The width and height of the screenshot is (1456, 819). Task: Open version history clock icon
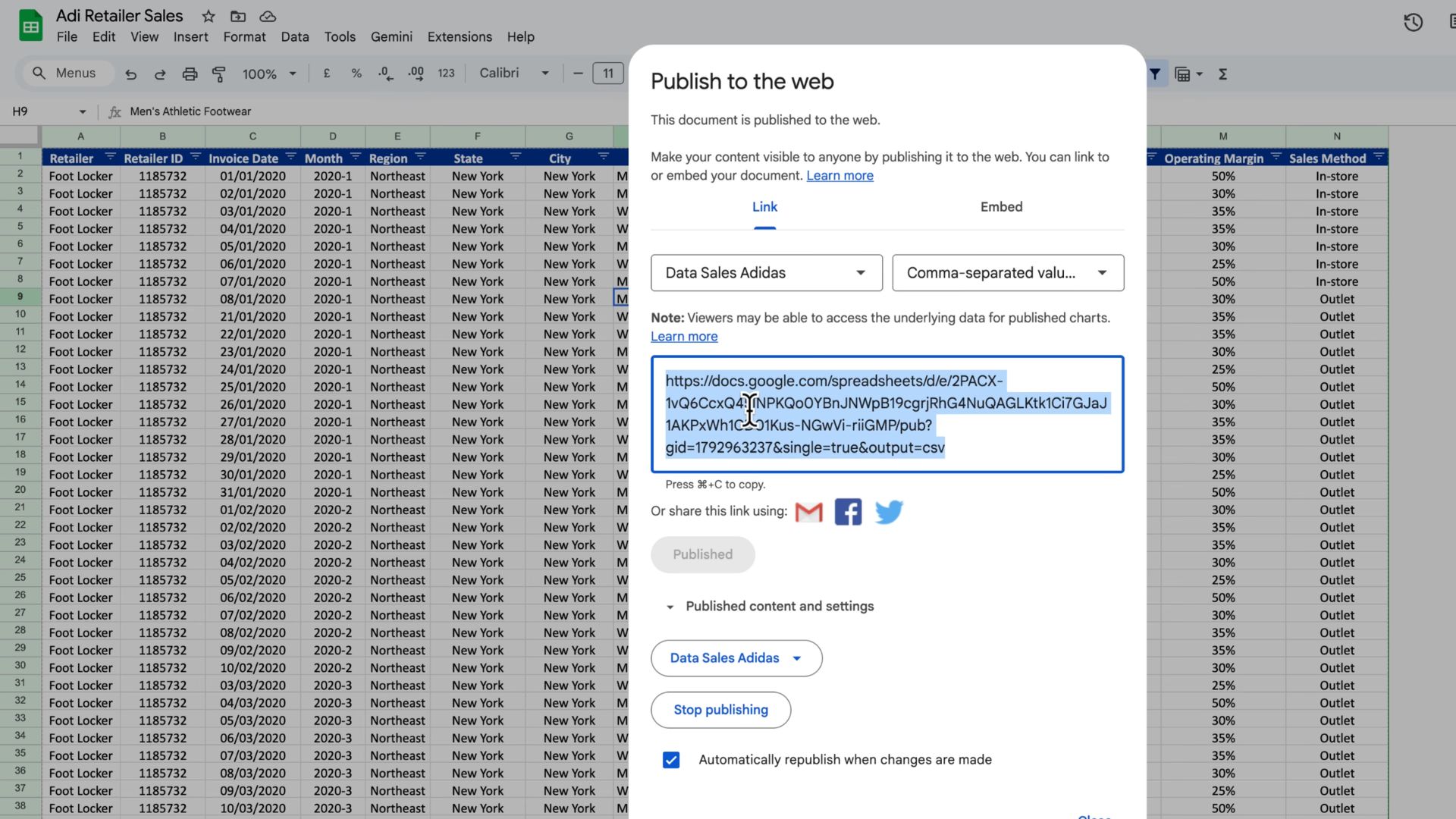tap(1412, 22)
